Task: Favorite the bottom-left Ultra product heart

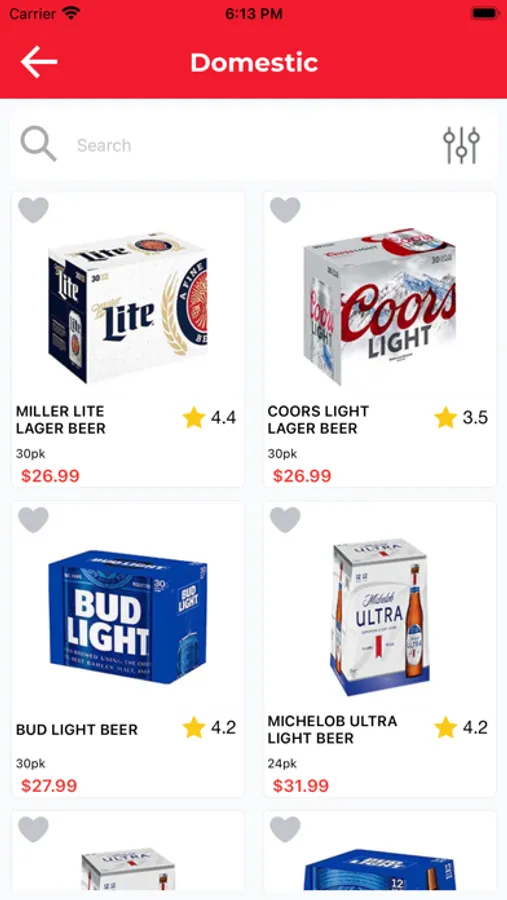Action: [x=33, y=829]
